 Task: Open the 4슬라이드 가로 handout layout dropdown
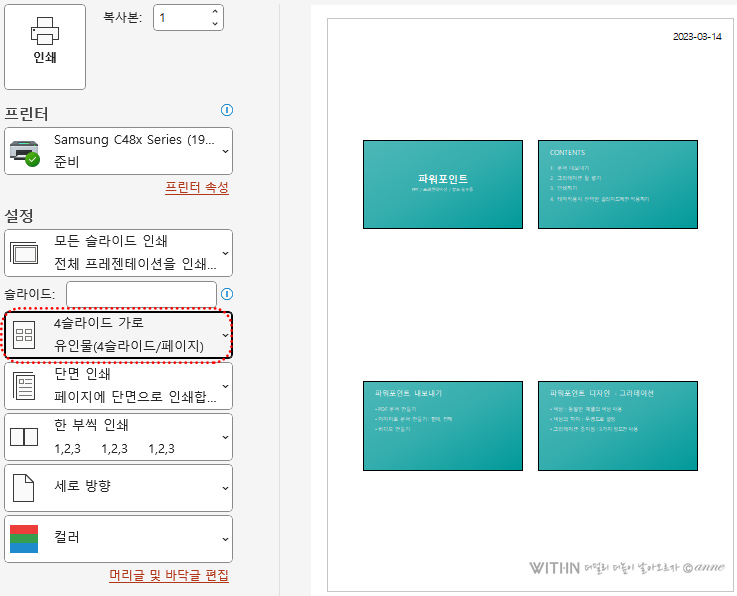(118, 335)
